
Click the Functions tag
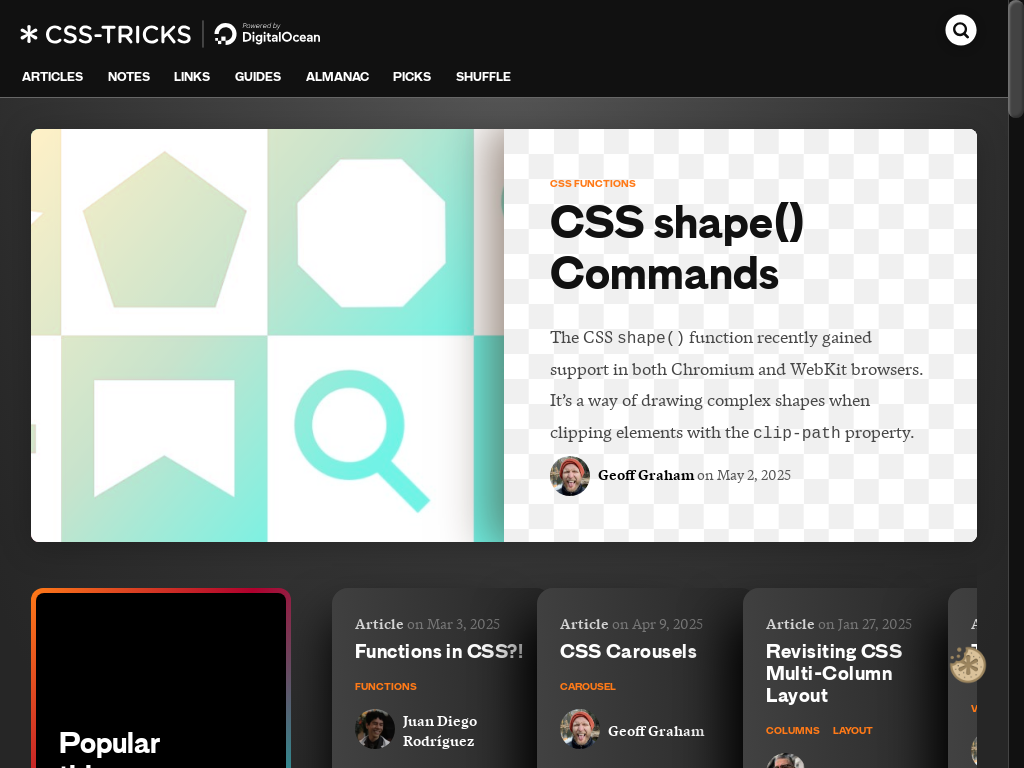(x=385, y=686)
